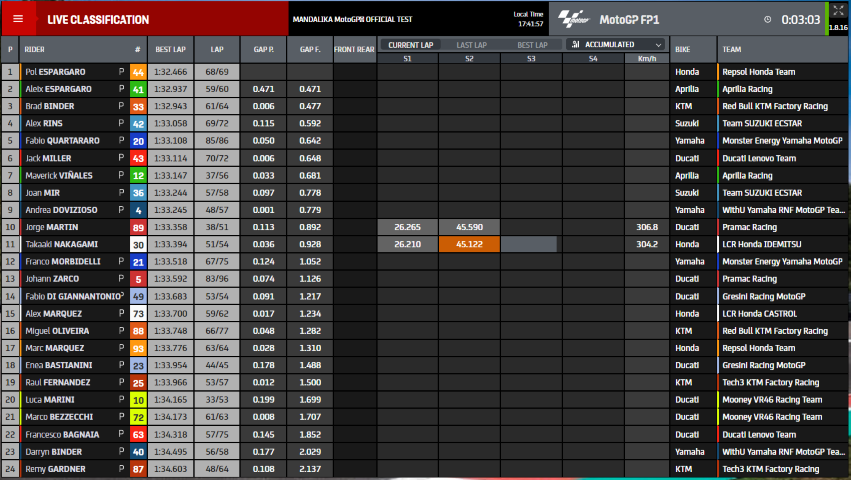Screen dimensions: 851x480
Task: Click Pol Espargaro's number 44 badge
Action: [138, 72]
